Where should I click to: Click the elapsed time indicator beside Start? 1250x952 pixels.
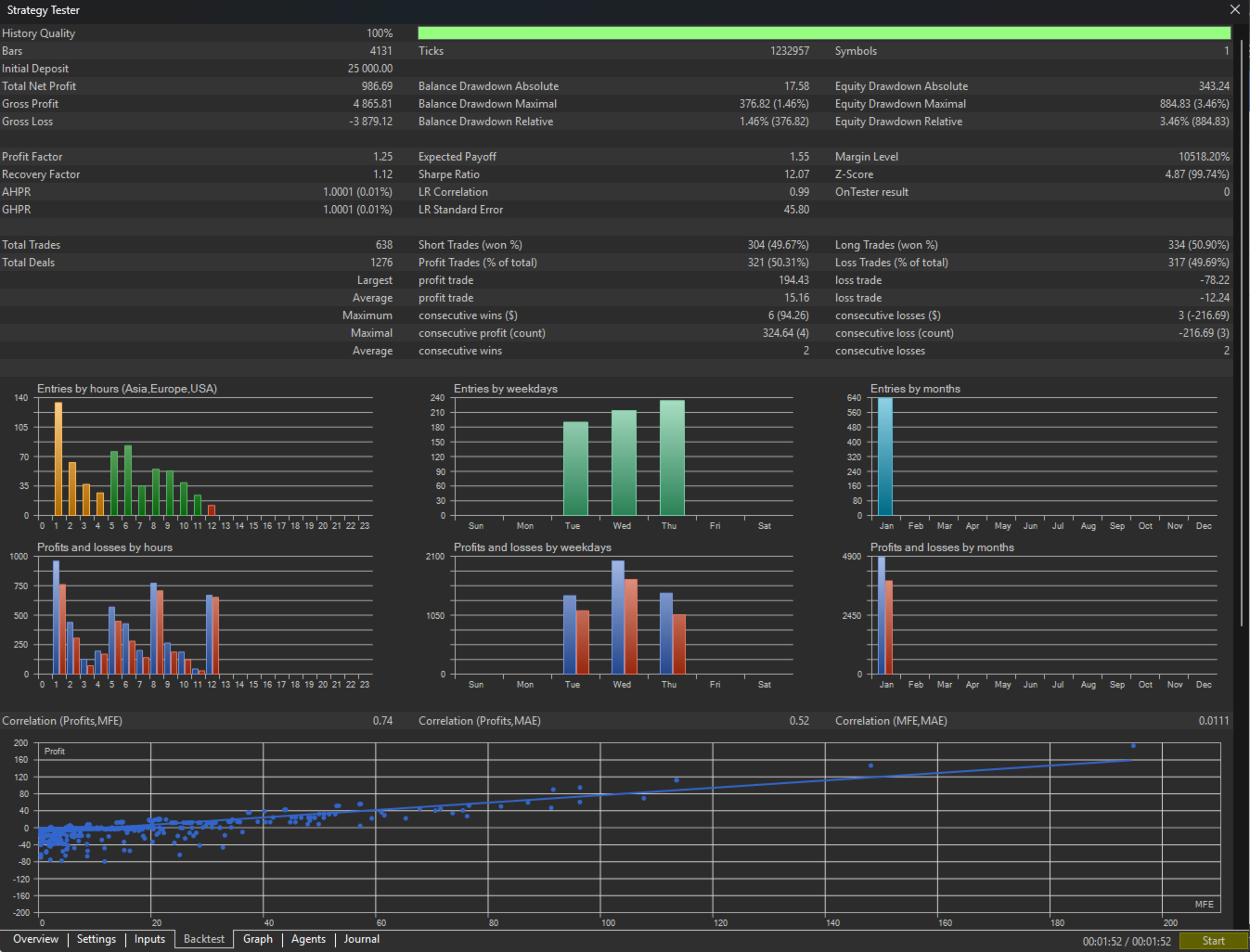click(x=1126, y=941)
